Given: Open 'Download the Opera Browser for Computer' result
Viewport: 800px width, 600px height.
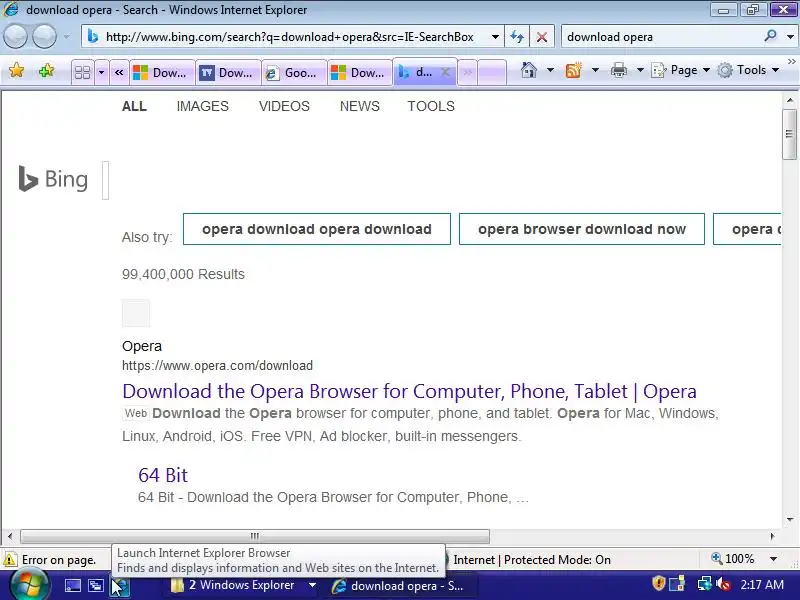Looking at the screenshot, I should (x=409, y=391).
